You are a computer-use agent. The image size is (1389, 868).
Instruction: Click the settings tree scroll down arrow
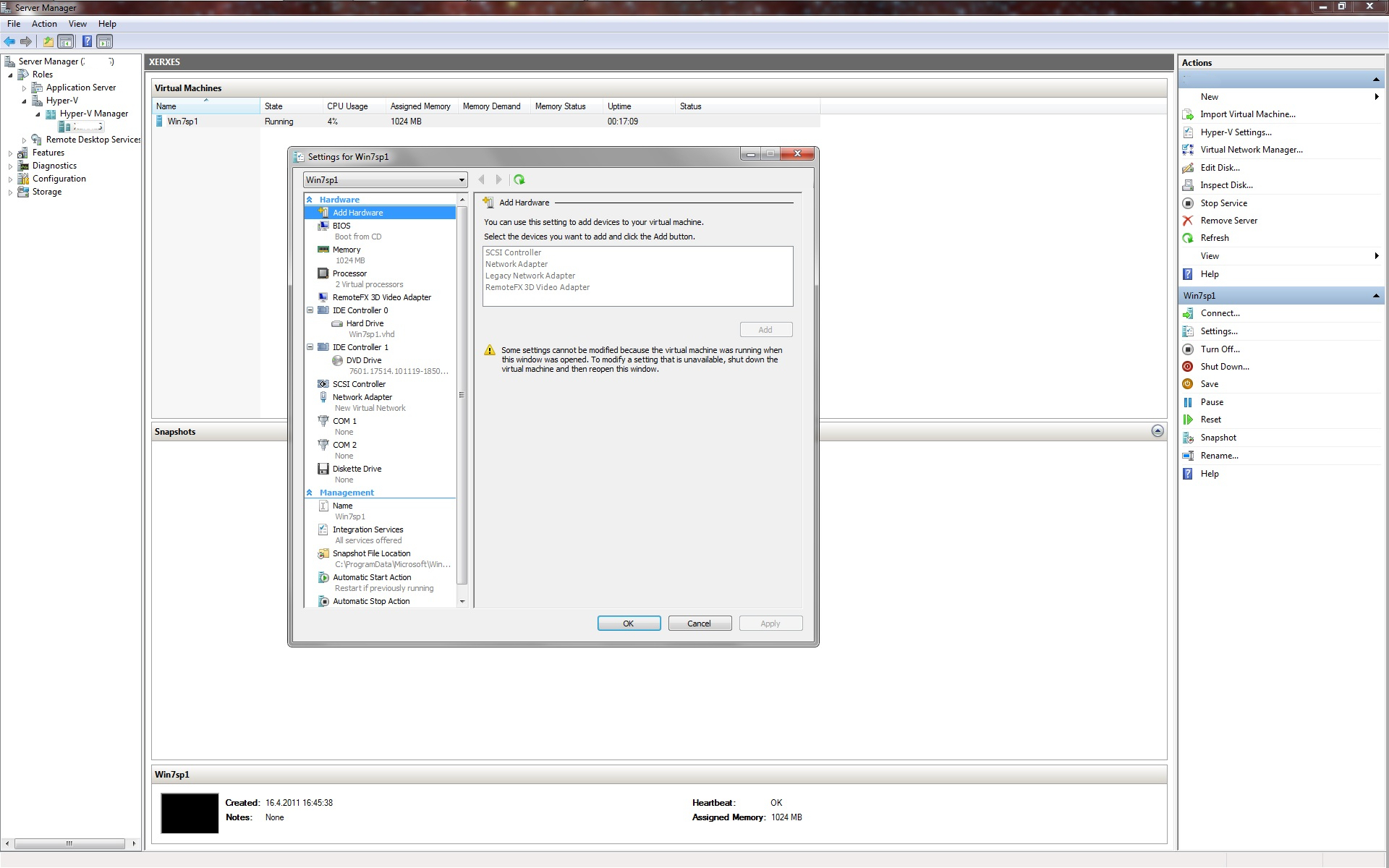click(462, 602)
